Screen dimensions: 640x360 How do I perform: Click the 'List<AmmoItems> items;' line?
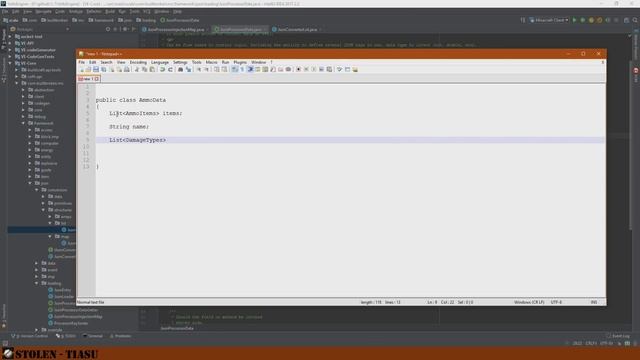click(146, 113)
